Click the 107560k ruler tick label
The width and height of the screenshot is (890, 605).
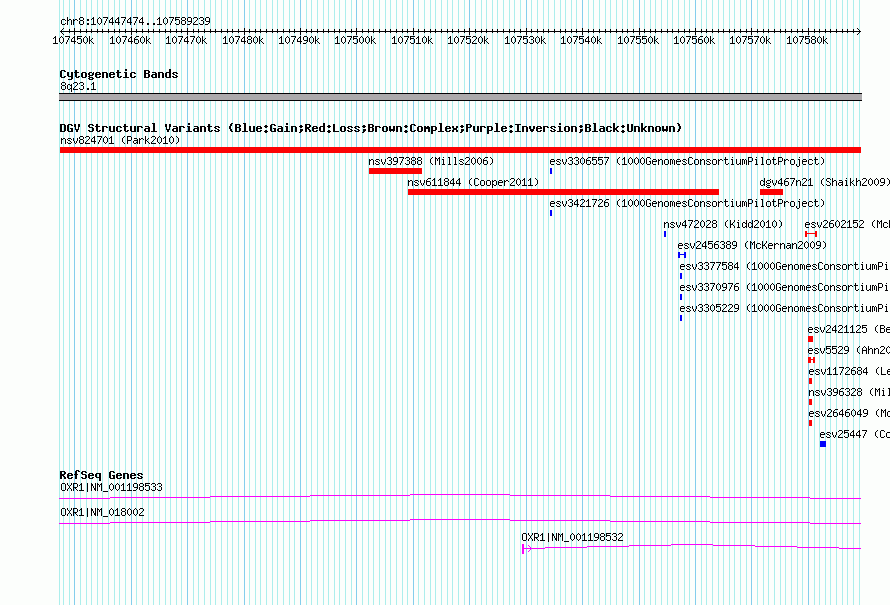[x=694, y=40]
